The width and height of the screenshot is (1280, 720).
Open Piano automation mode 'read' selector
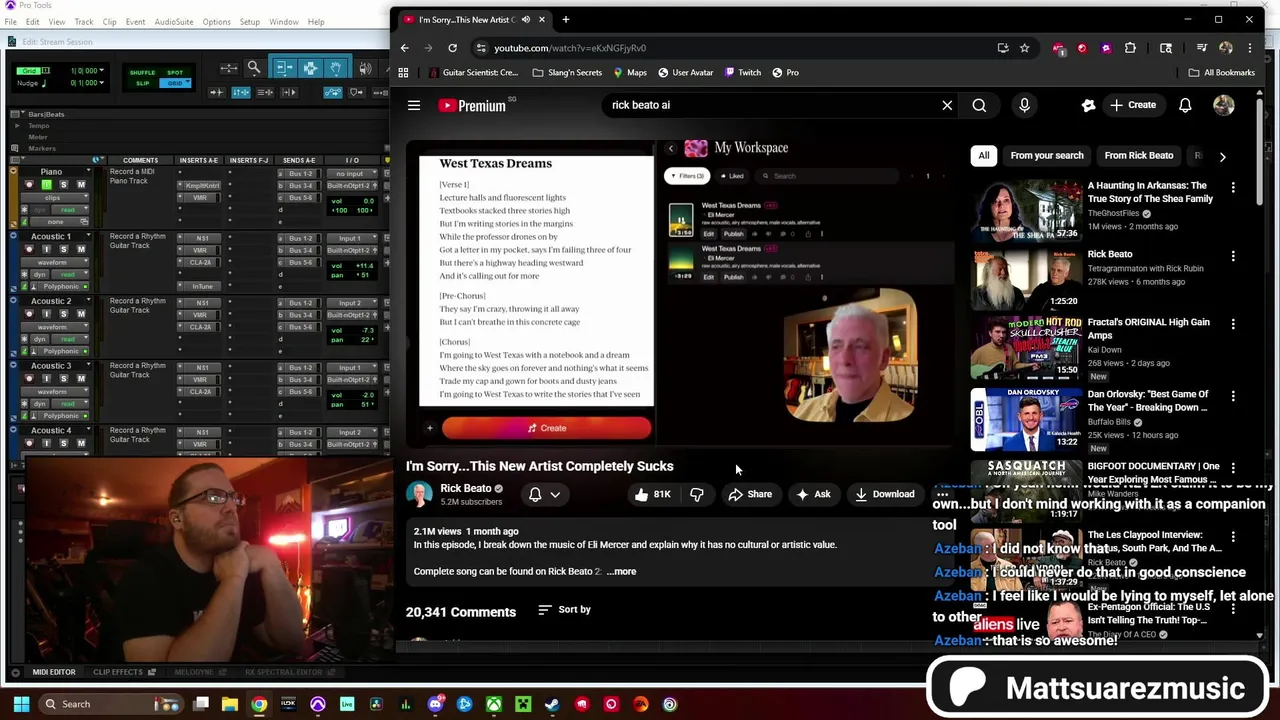(x=70, y=210)
